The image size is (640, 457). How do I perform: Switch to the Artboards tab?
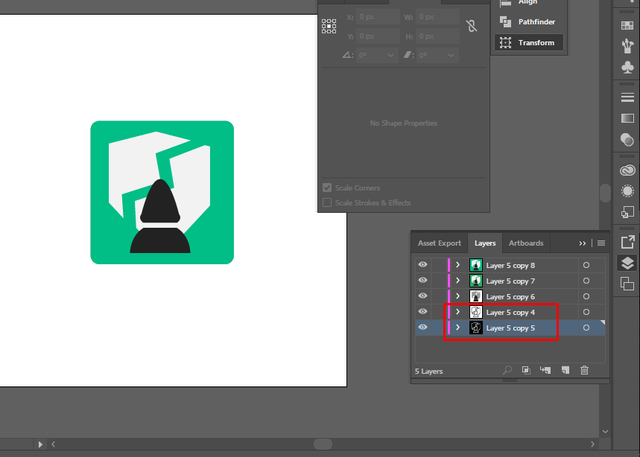tap(526, 243)
